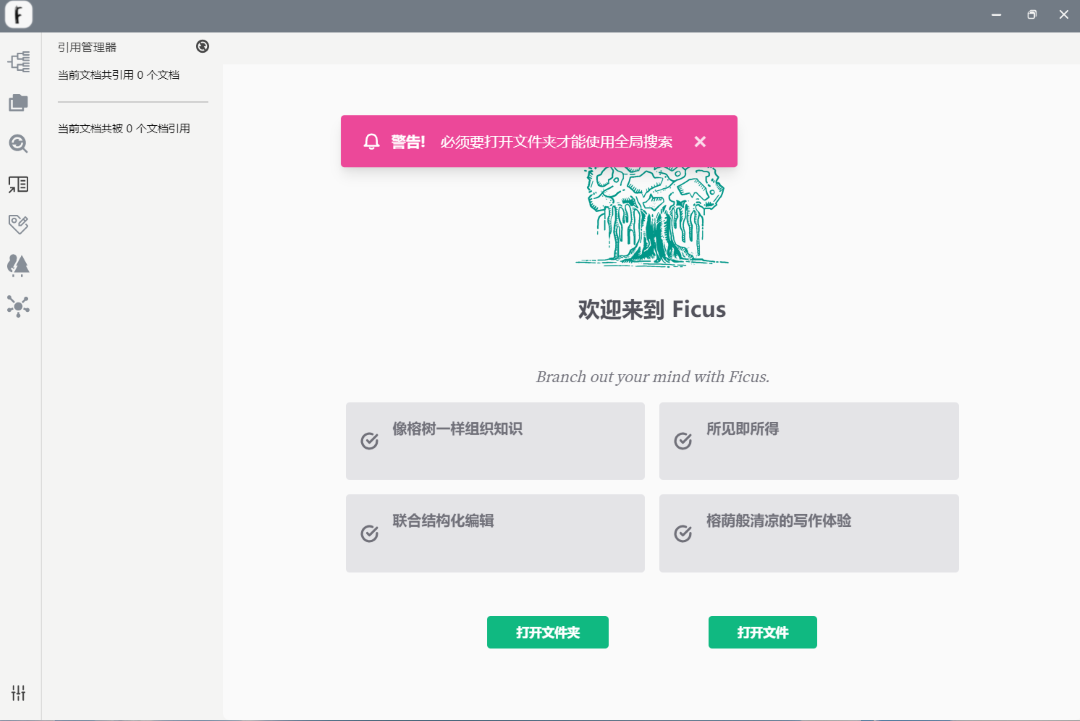This screenshot has height=721, width=1080.
Task: Refresh the reference manager with the sync icon
Action: [x=202, y=46]
